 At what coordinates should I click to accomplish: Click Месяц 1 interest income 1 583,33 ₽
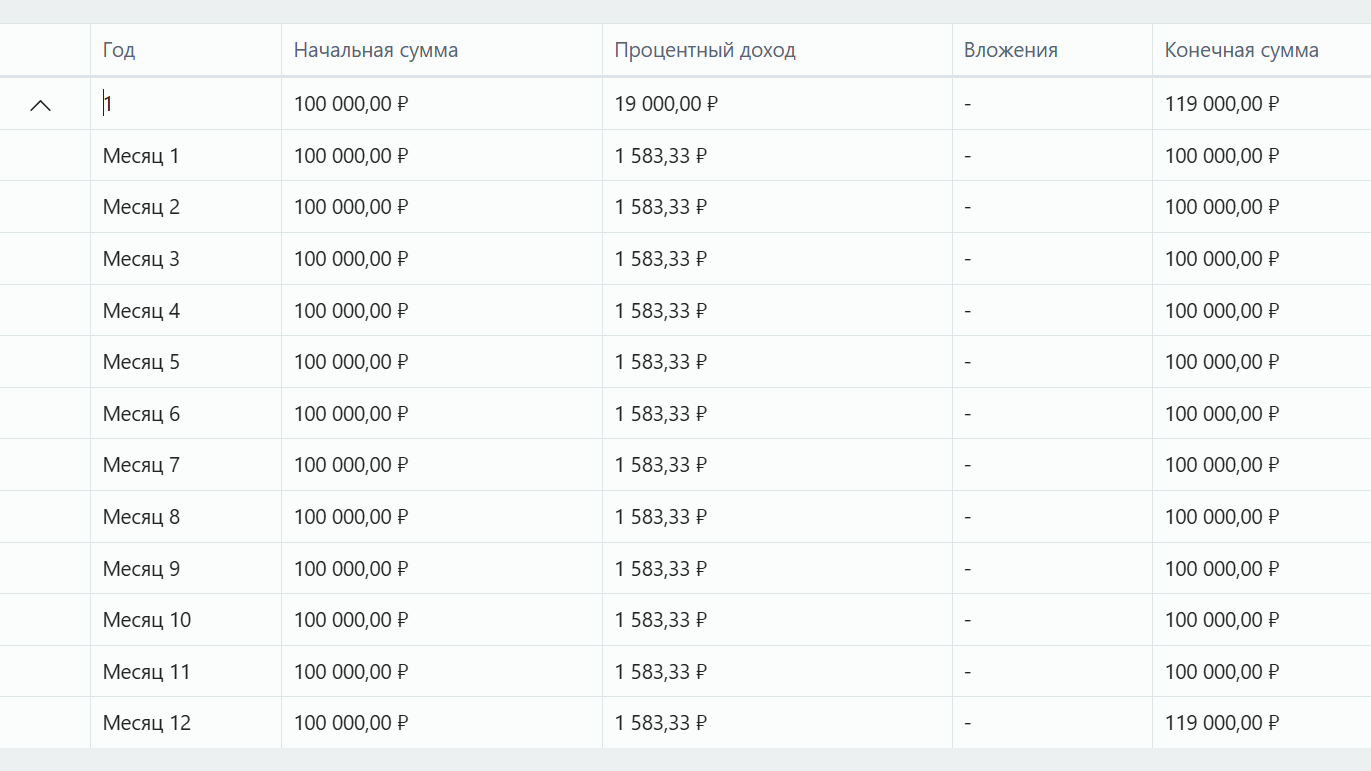661,156
